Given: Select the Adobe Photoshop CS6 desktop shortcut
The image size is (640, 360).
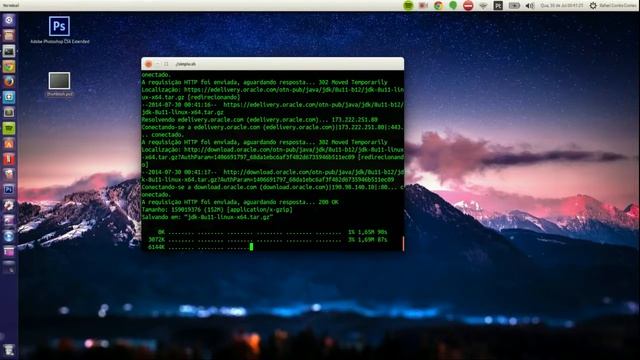Looking at the screenshot, I should pyautogui.click(x=60, y=30).
